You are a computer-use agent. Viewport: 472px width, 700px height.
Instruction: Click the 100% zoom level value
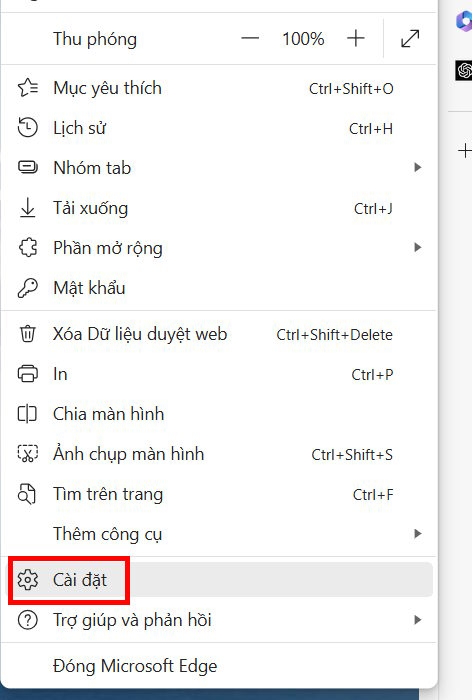coord(303,39)
